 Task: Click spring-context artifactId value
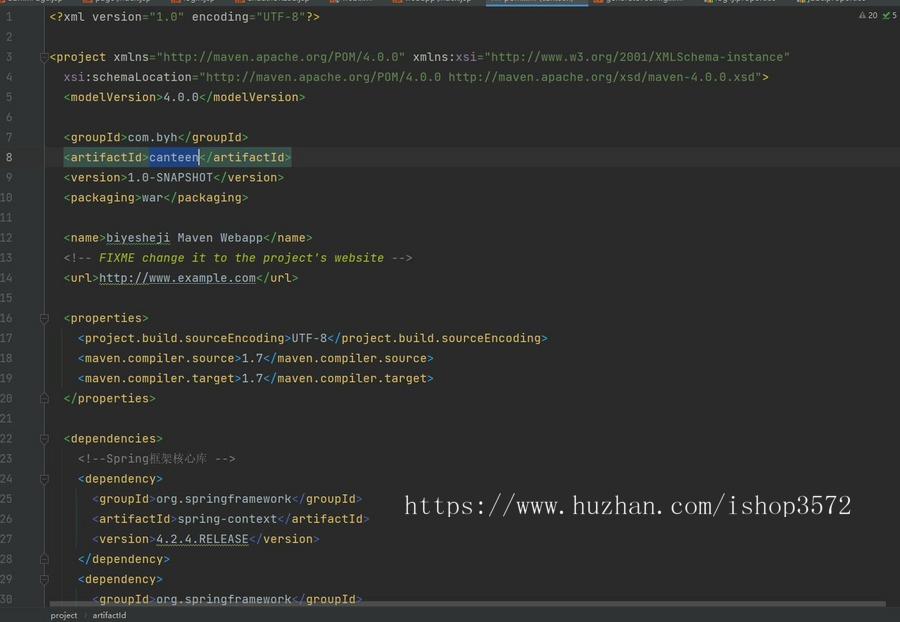click(x=227, y=519)
